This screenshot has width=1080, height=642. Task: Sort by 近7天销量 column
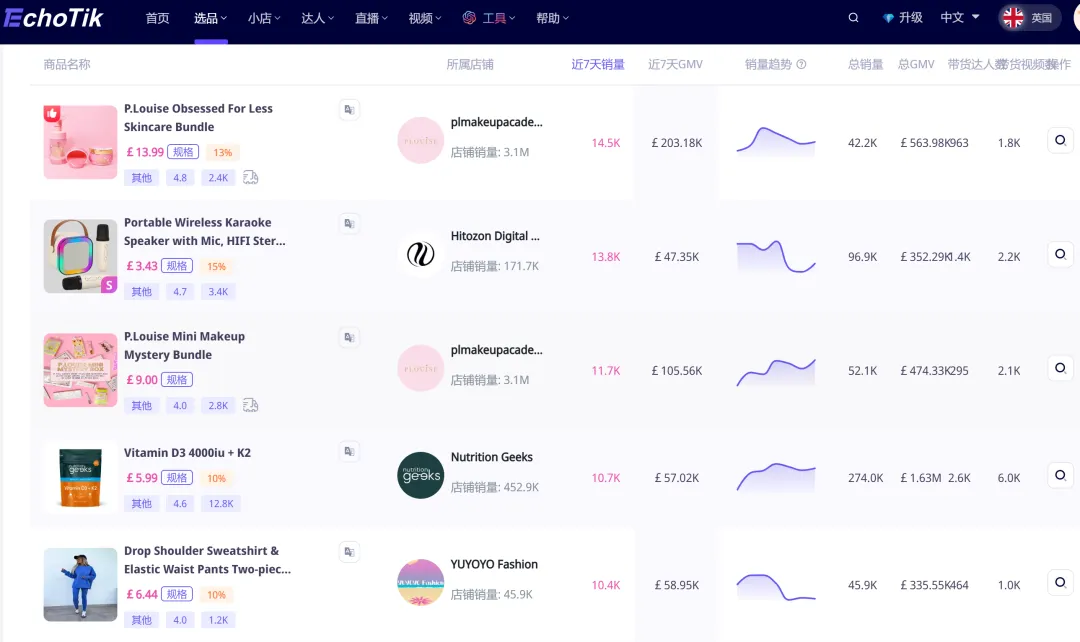(598, 64)
